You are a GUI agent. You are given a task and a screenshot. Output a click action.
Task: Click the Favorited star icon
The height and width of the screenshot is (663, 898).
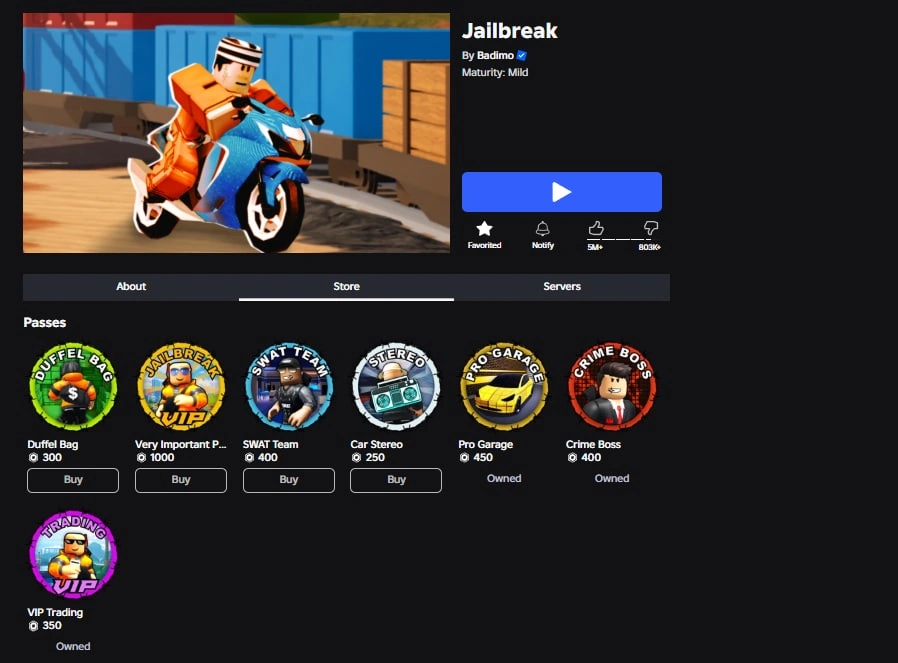point(485,229)
